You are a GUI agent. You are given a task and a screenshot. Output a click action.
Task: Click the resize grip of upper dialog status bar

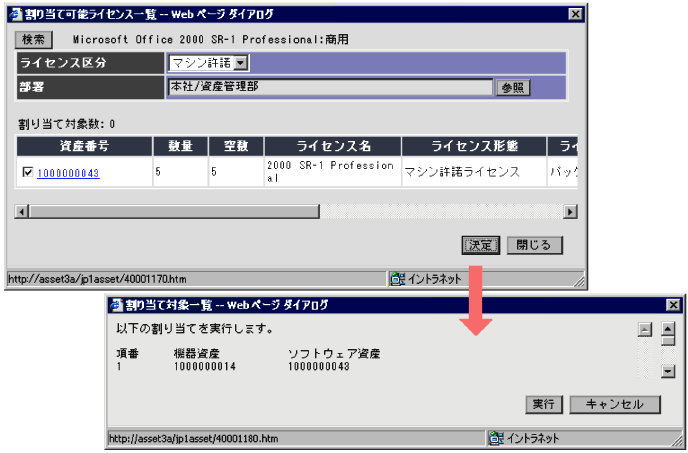(x=579, y=281)
